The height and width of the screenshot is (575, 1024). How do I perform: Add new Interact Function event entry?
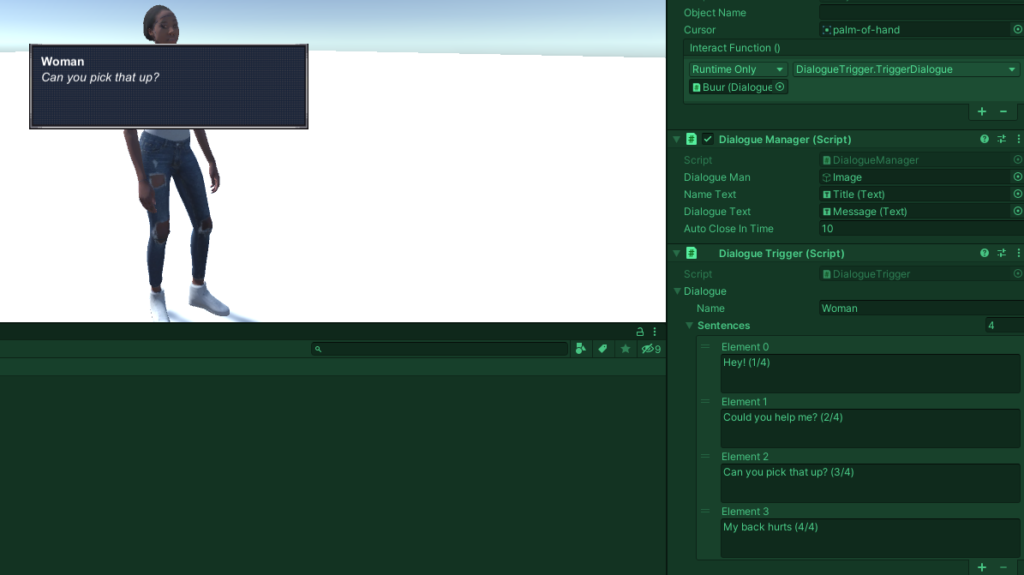pyautogui.click(x=981, y=111)
